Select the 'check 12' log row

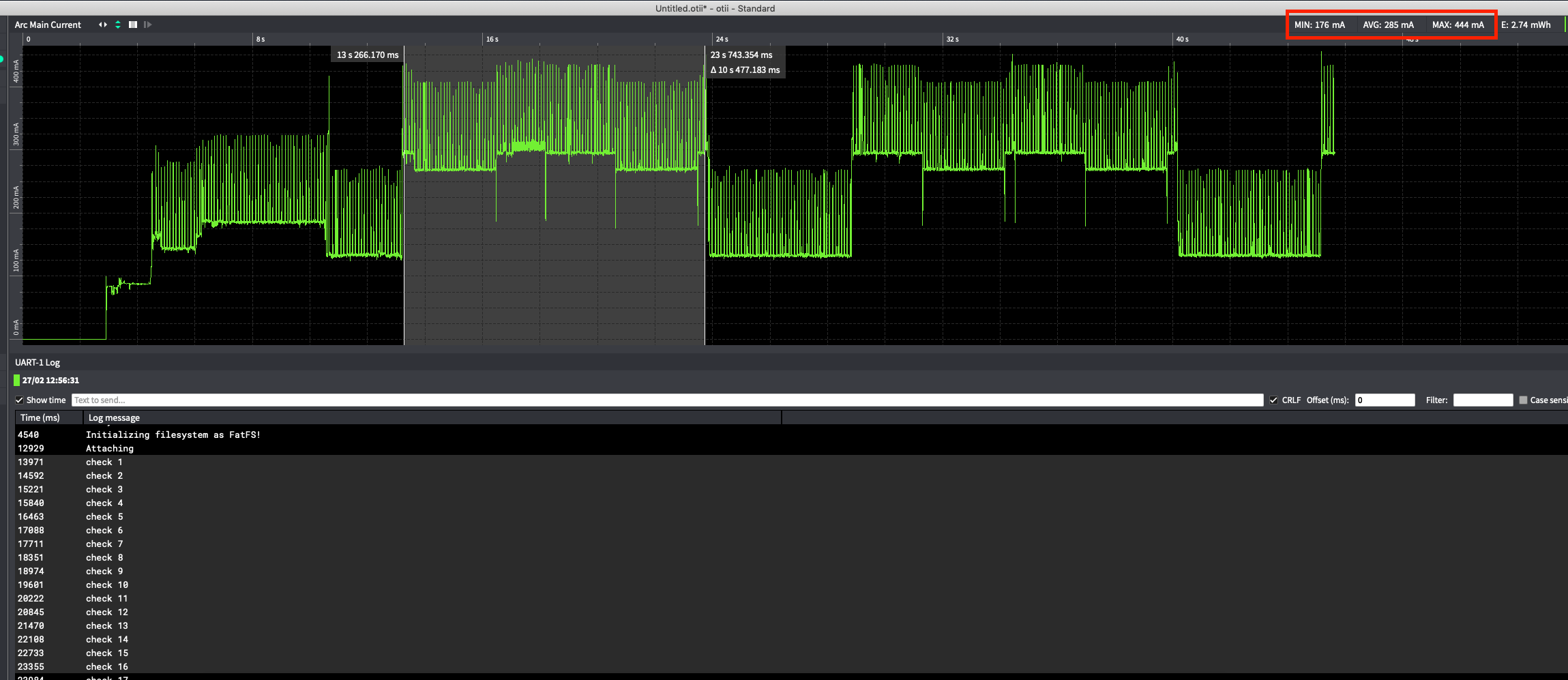pyautogui.click(x=791, y=612)
